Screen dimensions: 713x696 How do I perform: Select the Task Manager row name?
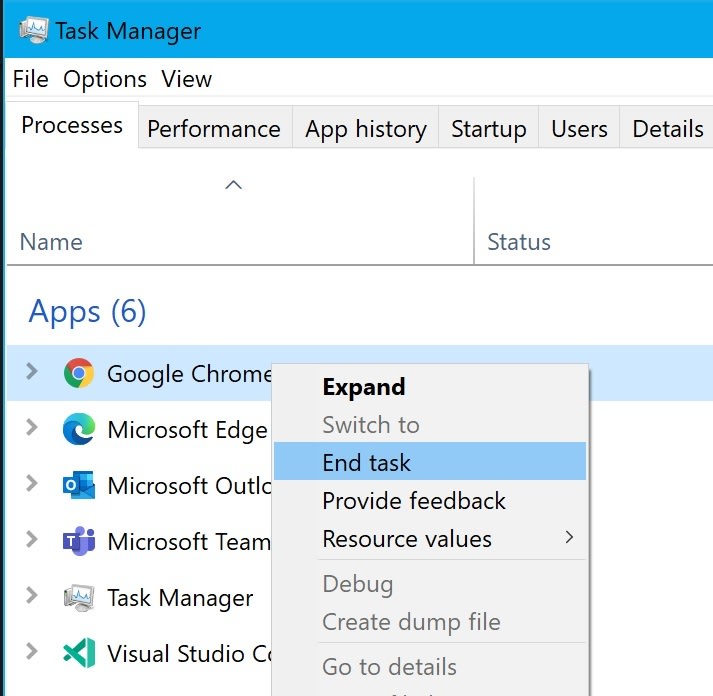180,598
